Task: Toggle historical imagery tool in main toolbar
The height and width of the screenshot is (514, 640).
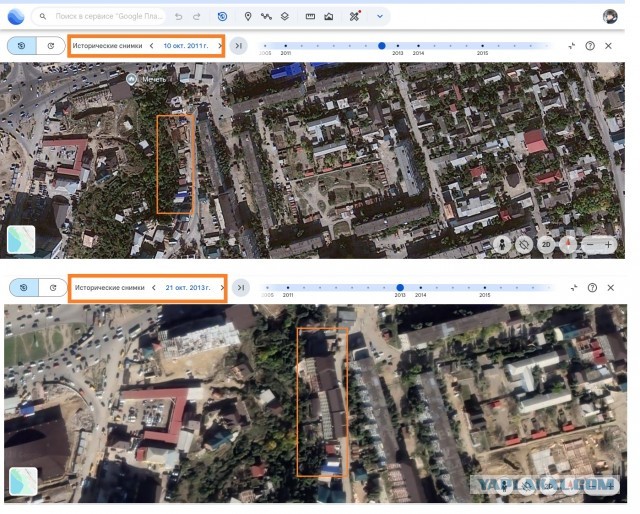Action: 222,17
